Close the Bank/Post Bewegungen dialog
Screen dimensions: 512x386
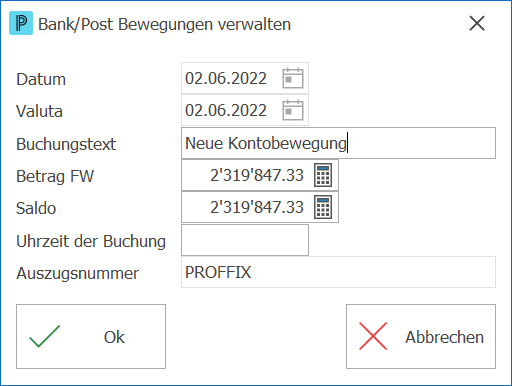click(x=477, y=24)
